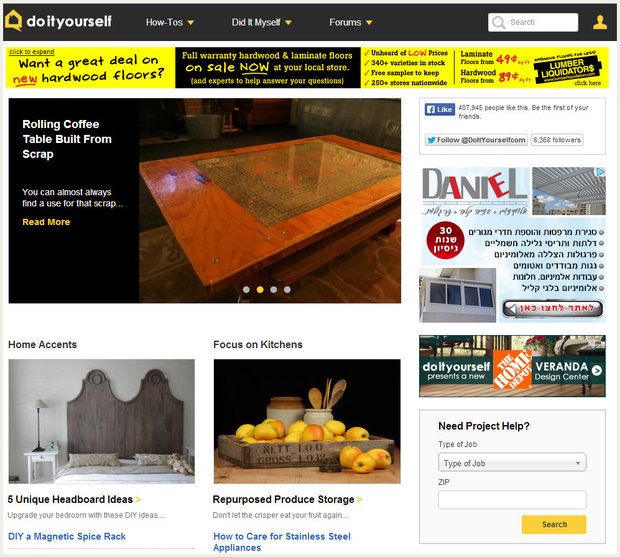Expand the How-Tos menu
The image size is (620, 557).
(169, 22)
